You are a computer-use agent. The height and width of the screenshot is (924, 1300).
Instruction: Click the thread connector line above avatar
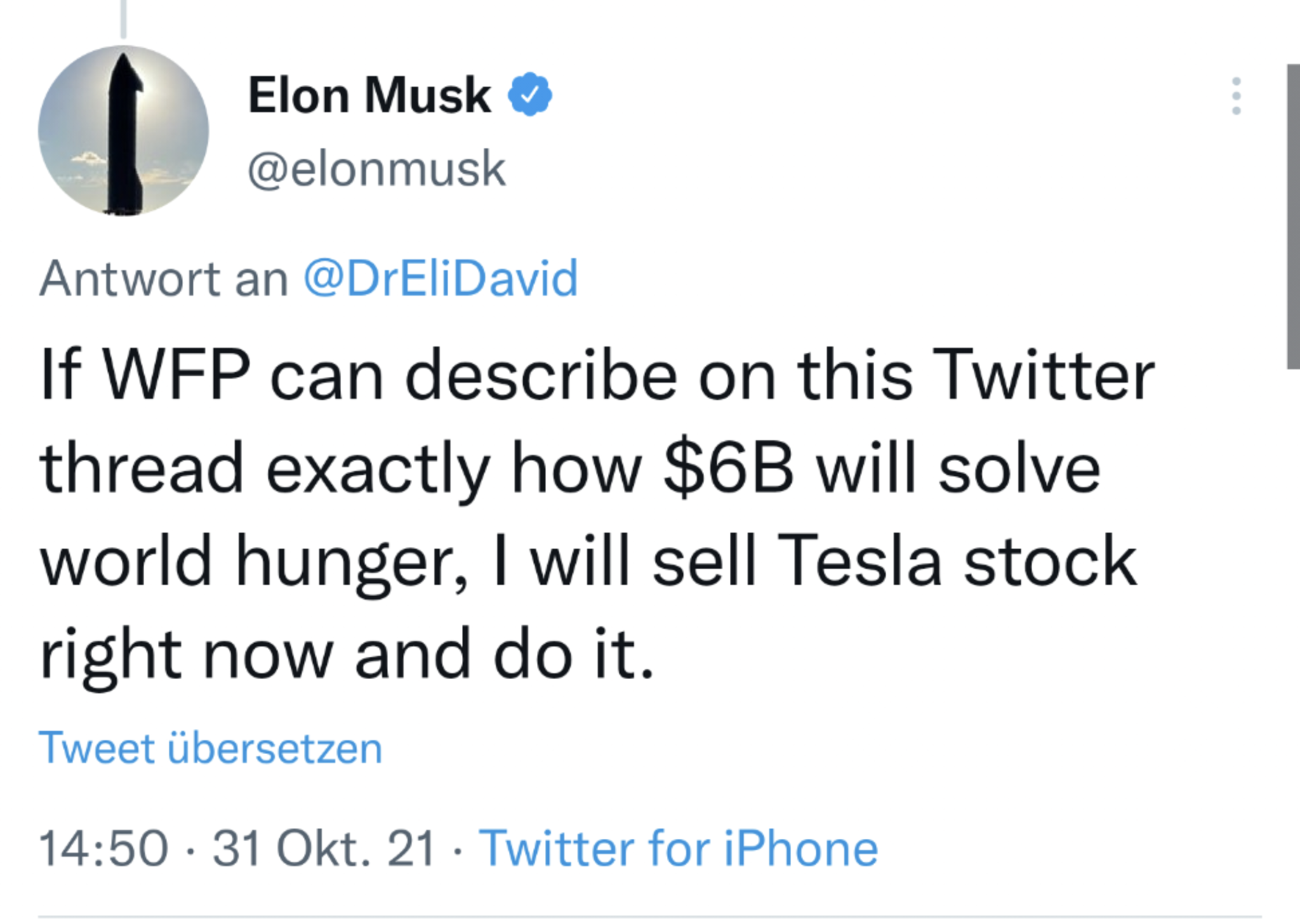point(123,19)
